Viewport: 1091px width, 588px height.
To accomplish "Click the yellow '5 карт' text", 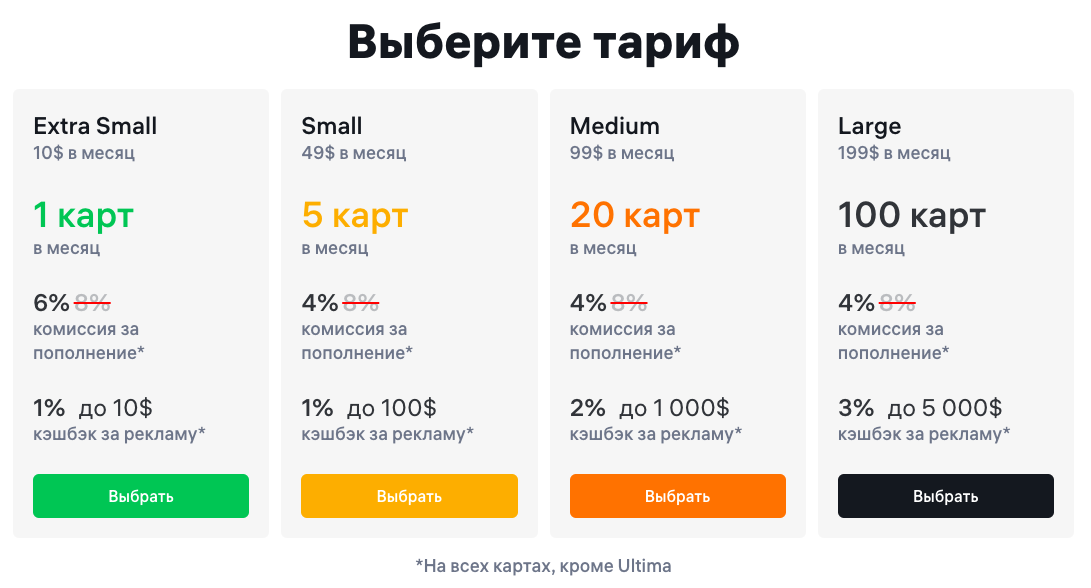I will pyautogui.click(x=354, y=215).
